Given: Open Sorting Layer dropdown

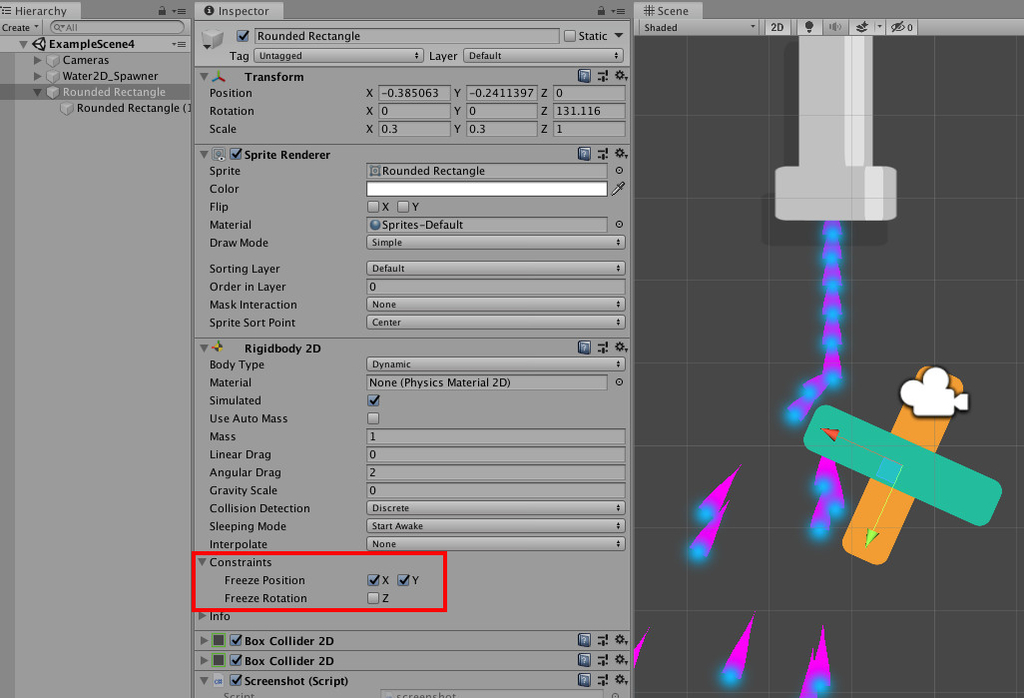Looking at the screenshot, I should pyautogui.click(x=496, y=268).
